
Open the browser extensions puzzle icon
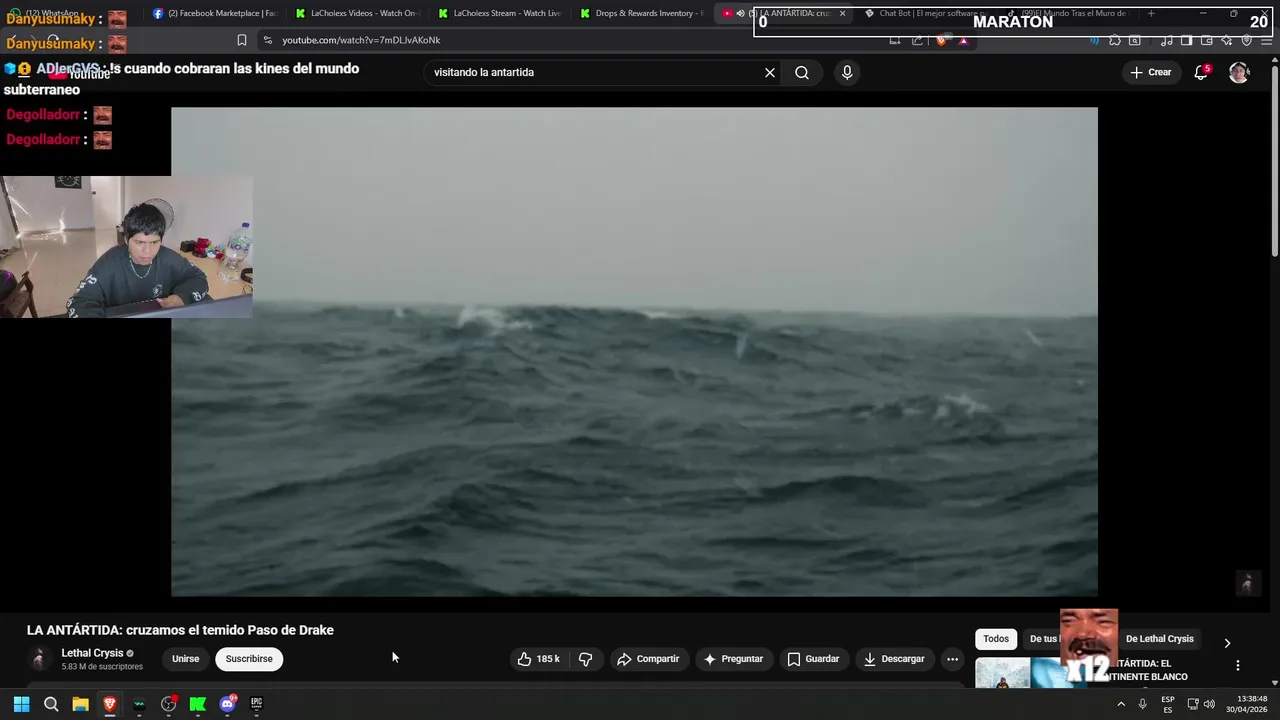point(1114,40)
